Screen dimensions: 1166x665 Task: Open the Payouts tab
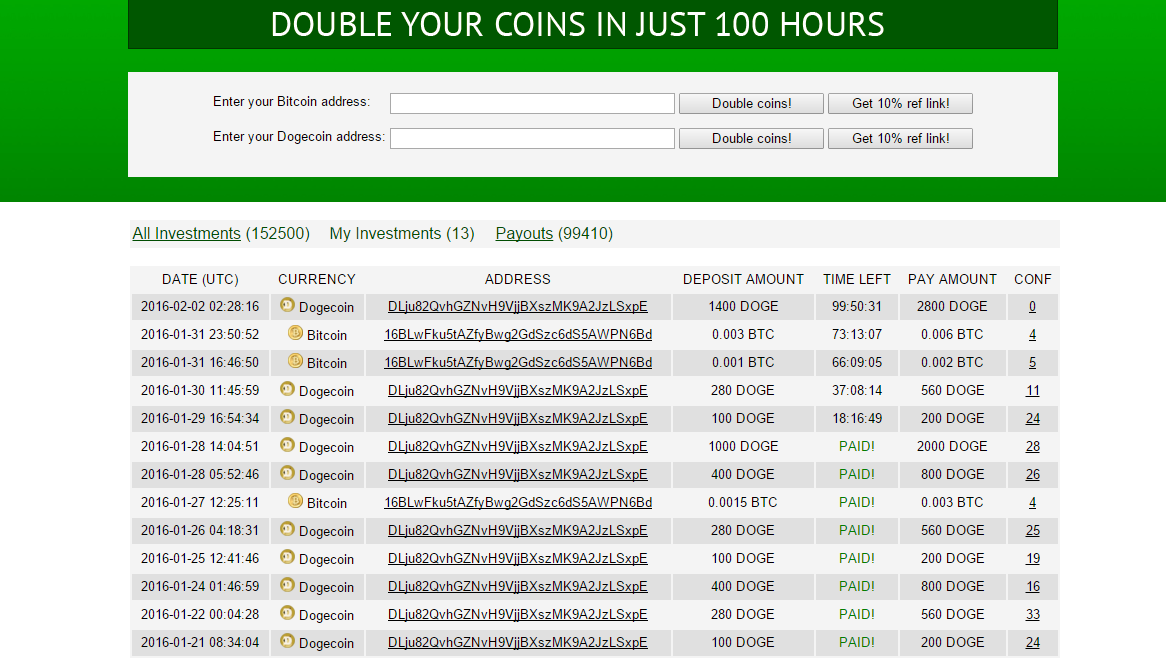point(524,234)
